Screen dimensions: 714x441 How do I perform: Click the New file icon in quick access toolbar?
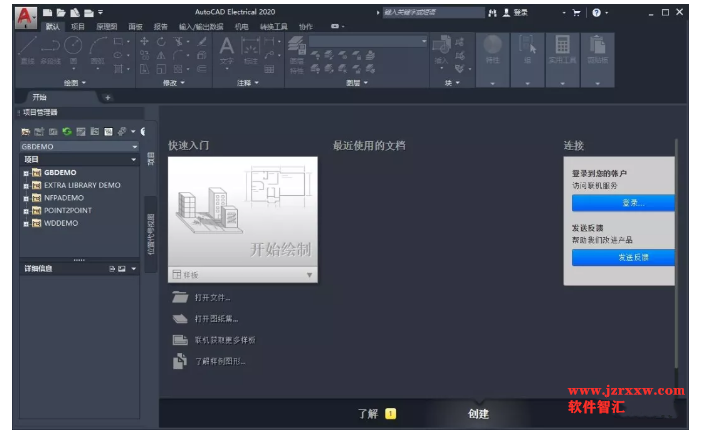(x=47, y=13)
